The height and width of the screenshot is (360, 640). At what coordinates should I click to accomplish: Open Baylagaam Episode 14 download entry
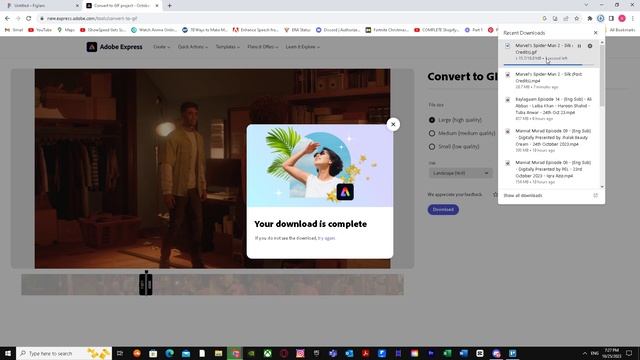pyautogui.click(x=549, y=109)
